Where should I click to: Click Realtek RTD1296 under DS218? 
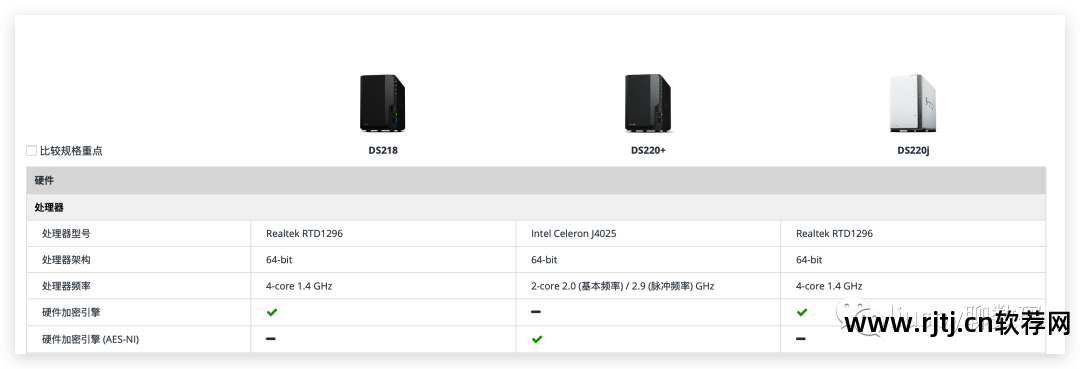click(304, 233)
